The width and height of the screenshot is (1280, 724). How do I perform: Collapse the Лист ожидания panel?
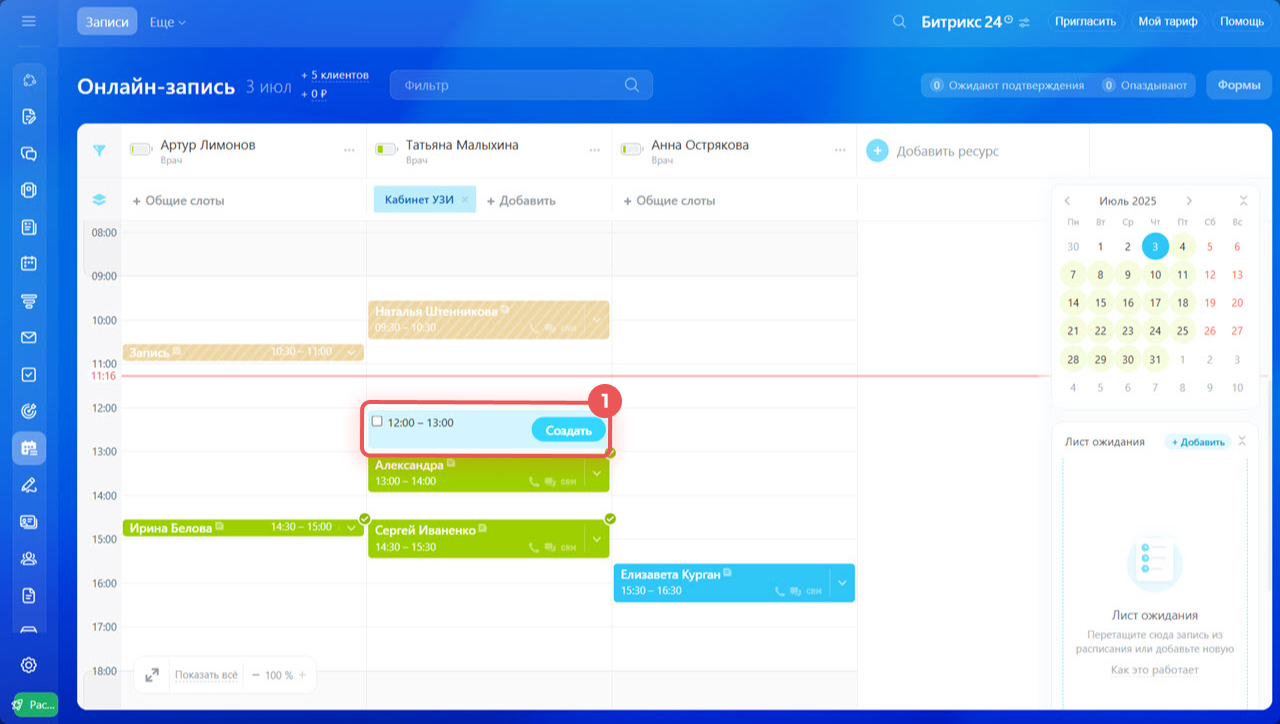point(1242,441)
